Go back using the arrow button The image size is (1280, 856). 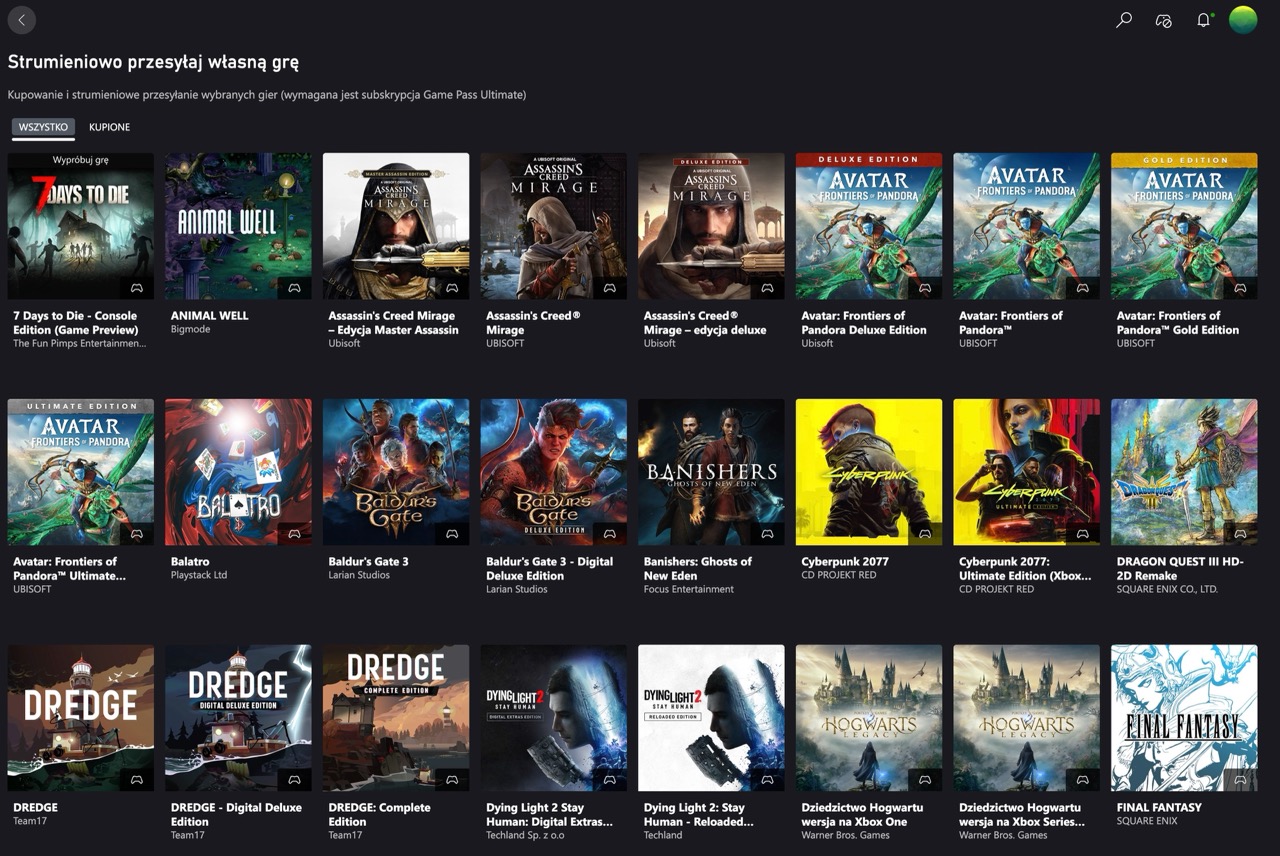(x=21, y=20)
